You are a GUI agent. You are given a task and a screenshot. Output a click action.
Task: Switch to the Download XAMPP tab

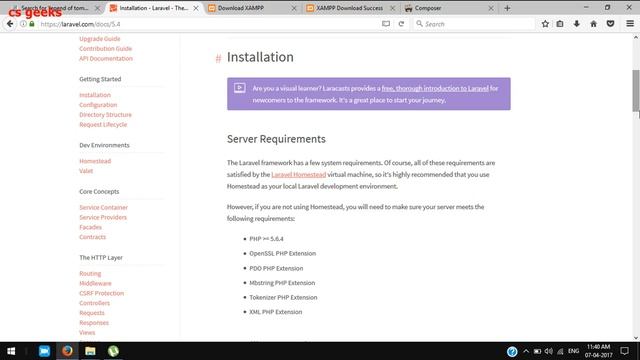click(x=252, y=8)
